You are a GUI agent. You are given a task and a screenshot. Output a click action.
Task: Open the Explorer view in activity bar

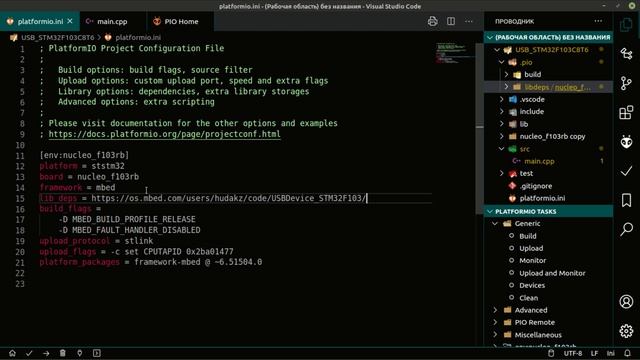626,25
